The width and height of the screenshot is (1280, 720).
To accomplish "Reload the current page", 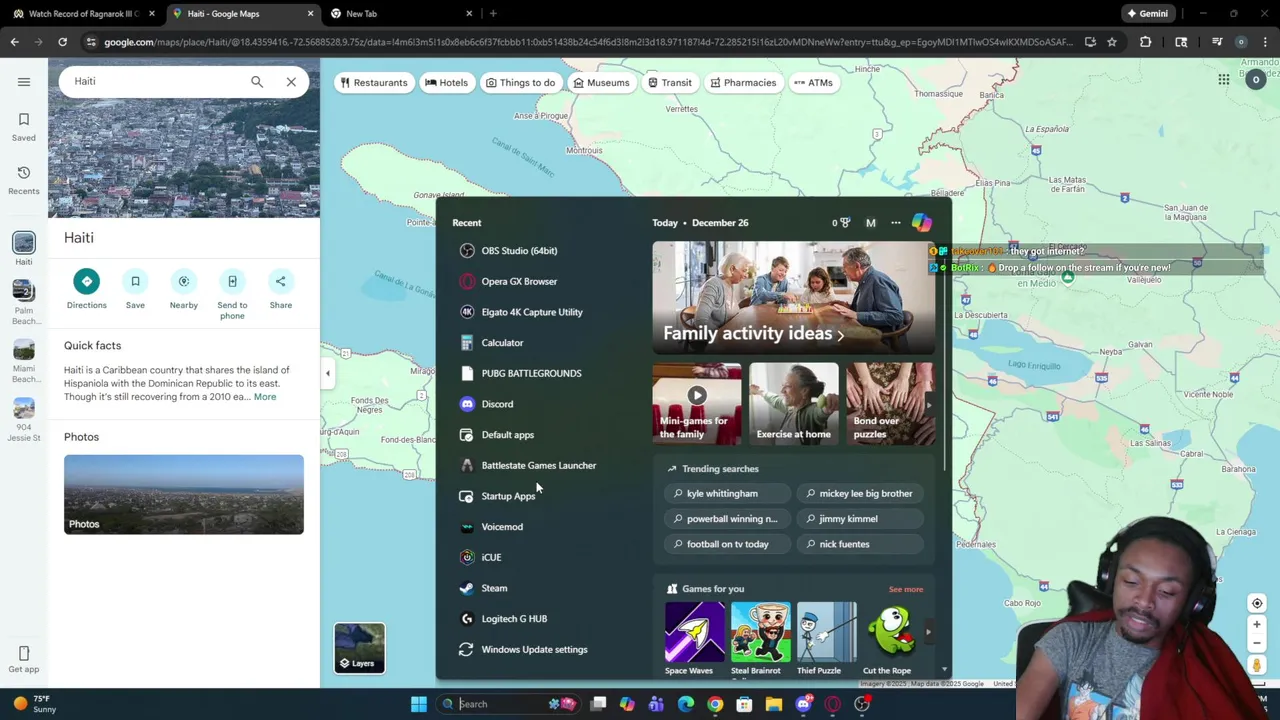I will click(62, 42).
